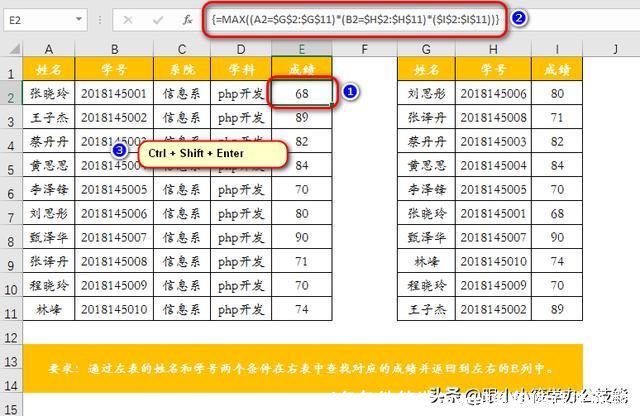
Task: Click header cell C1 系院
Action: click(x=182, y=69)
